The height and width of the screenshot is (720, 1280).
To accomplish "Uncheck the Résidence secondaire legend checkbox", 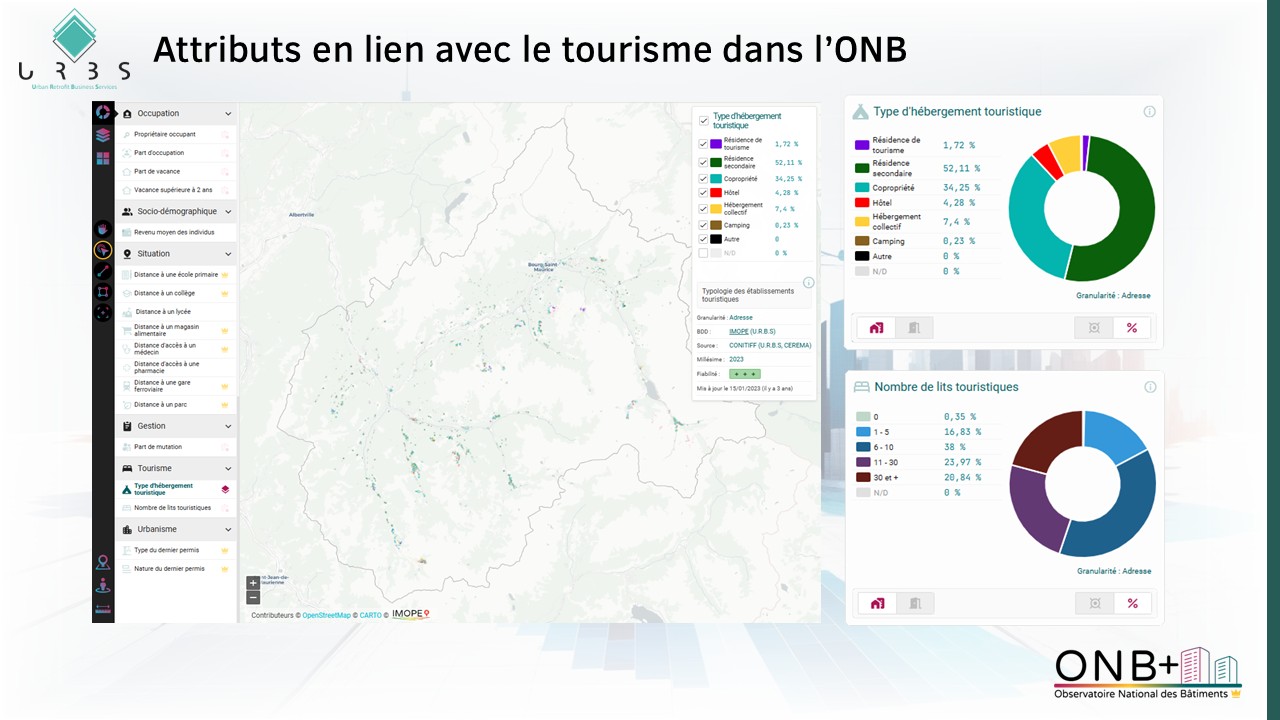I will pos(703,162).
